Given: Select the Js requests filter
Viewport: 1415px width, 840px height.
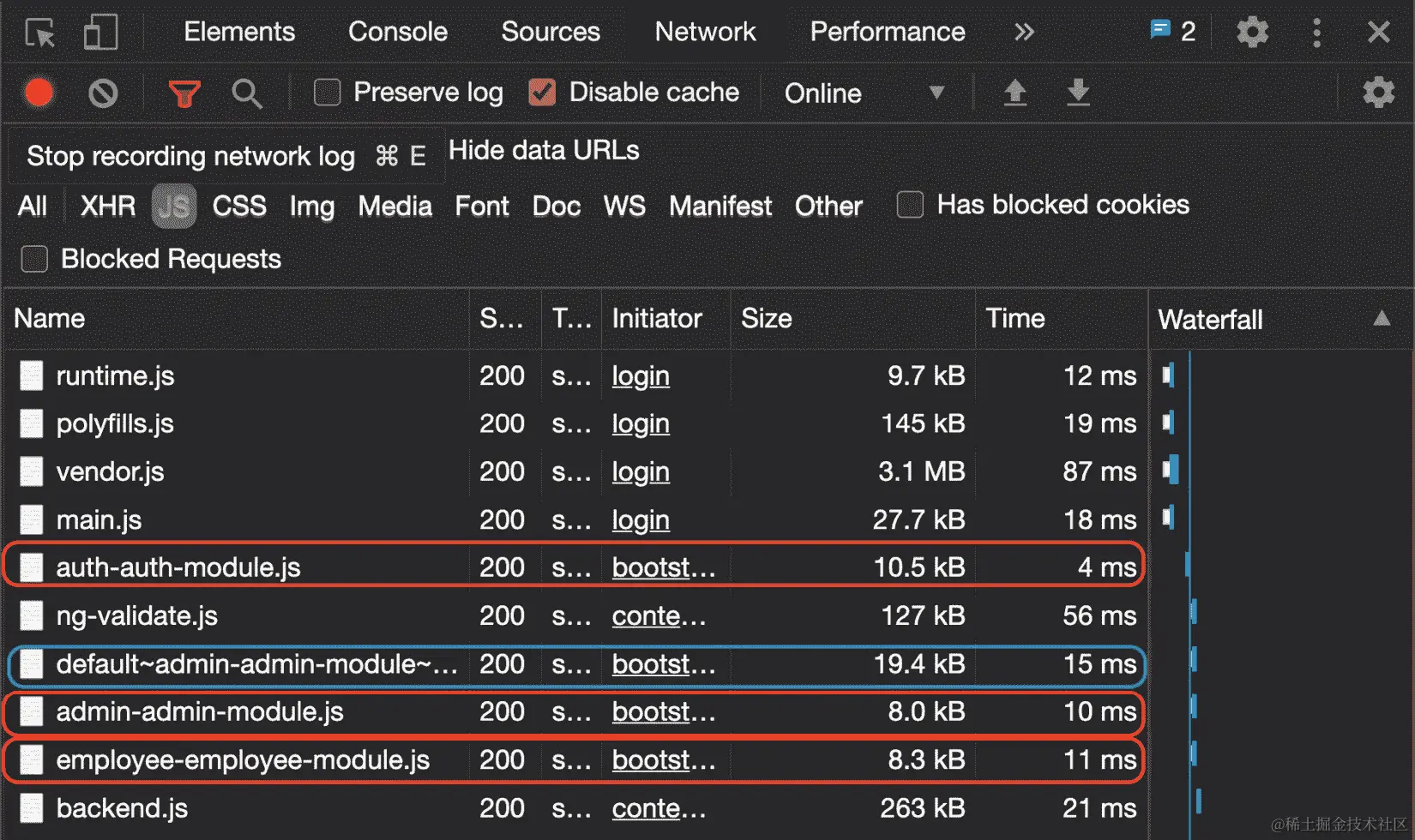Looking at the screenshot, I should point(174,206).
